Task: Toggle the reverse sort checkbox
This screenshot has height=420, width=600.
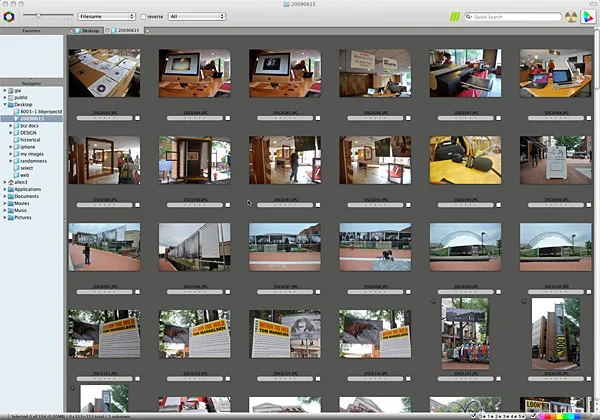Action: click(x=143, y=17)
